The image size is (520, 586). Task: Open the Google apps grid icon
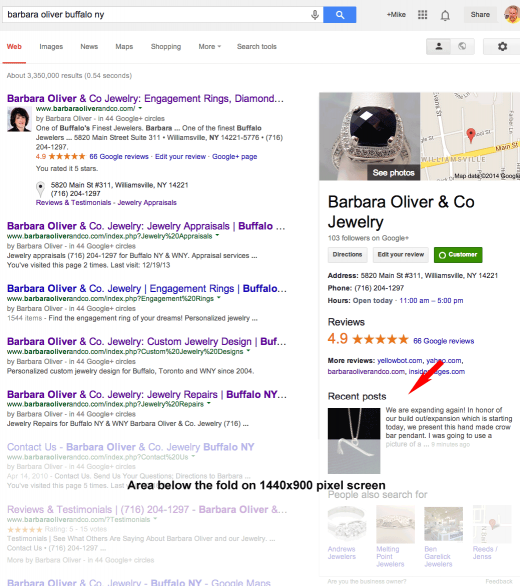(x=422, y=15)
